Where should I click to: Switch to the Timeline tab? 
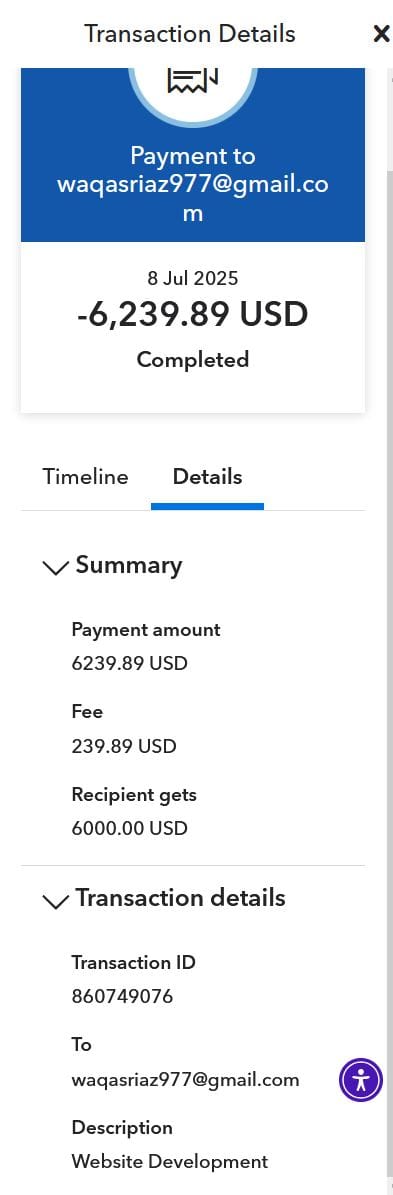85,477
